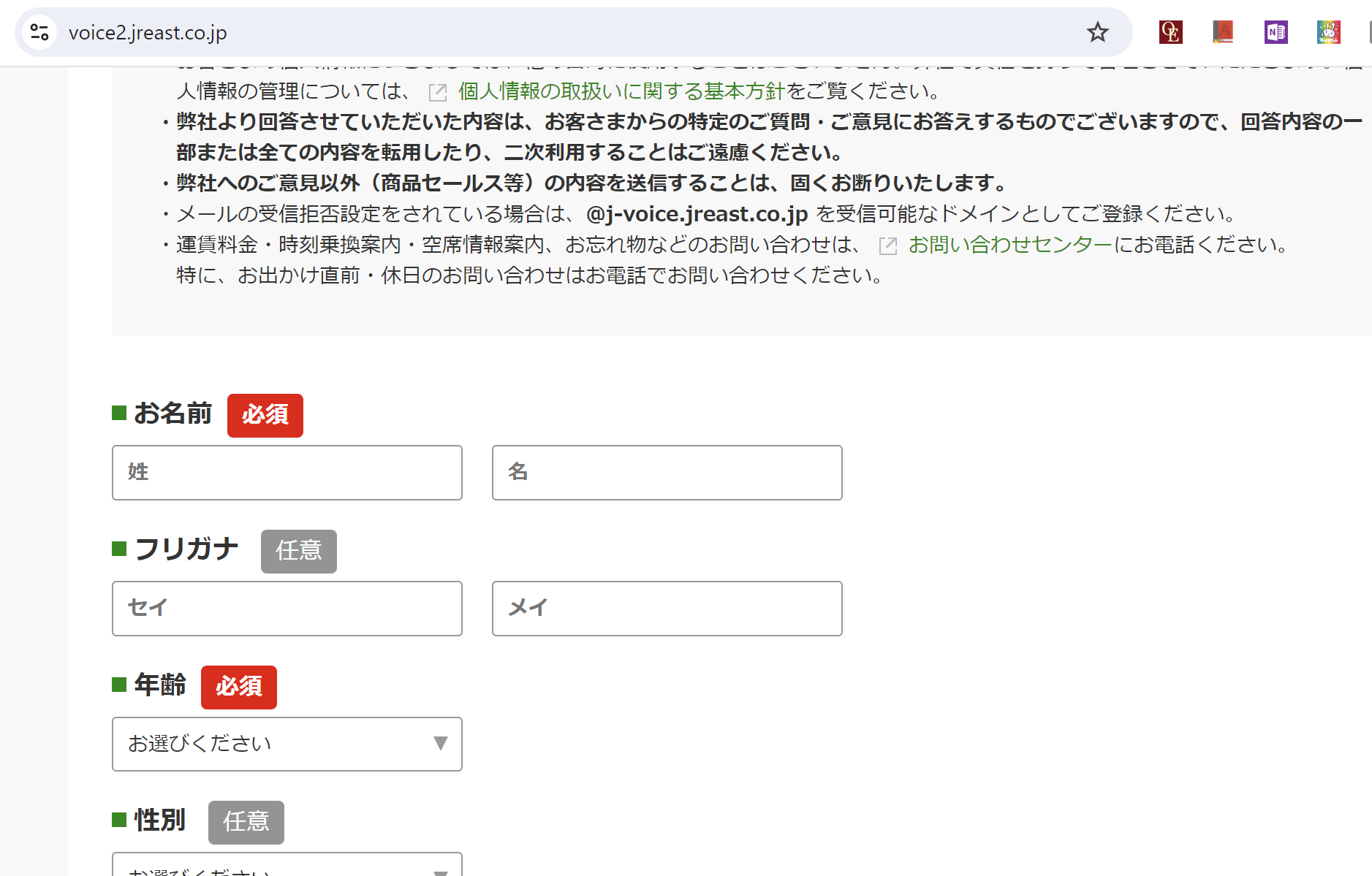Open the 年齢 selection dropdown
1372x876 pixels.
[x=287, y=744]
